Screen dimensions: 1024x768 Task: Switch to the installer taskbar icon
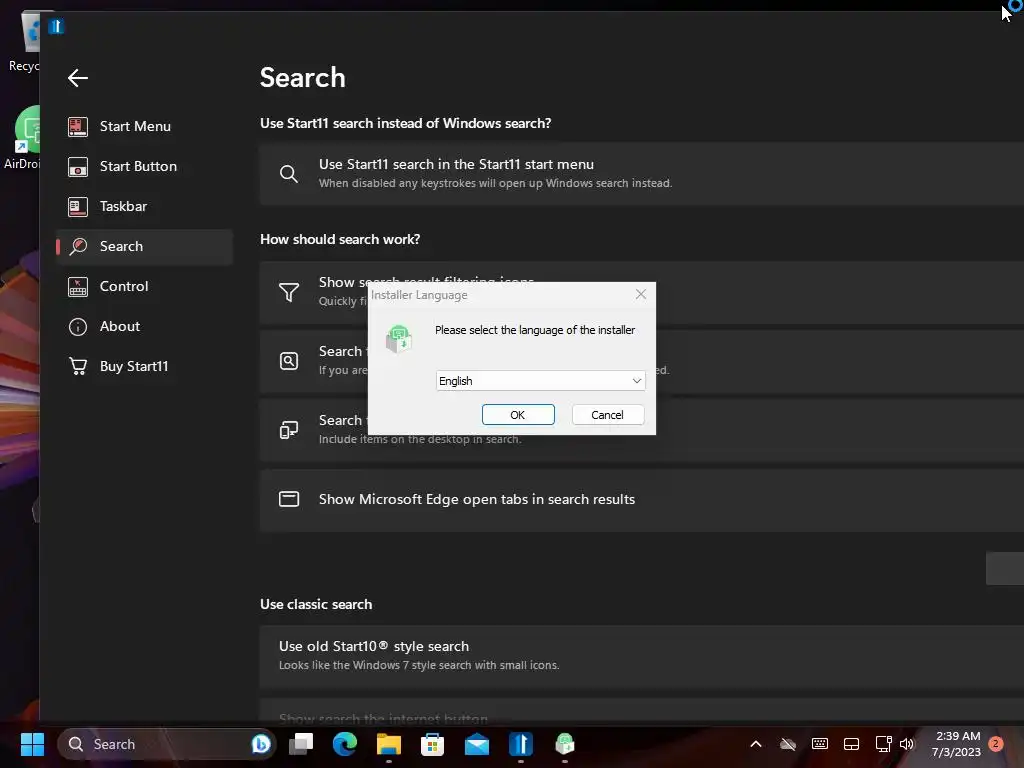(565, 744)
